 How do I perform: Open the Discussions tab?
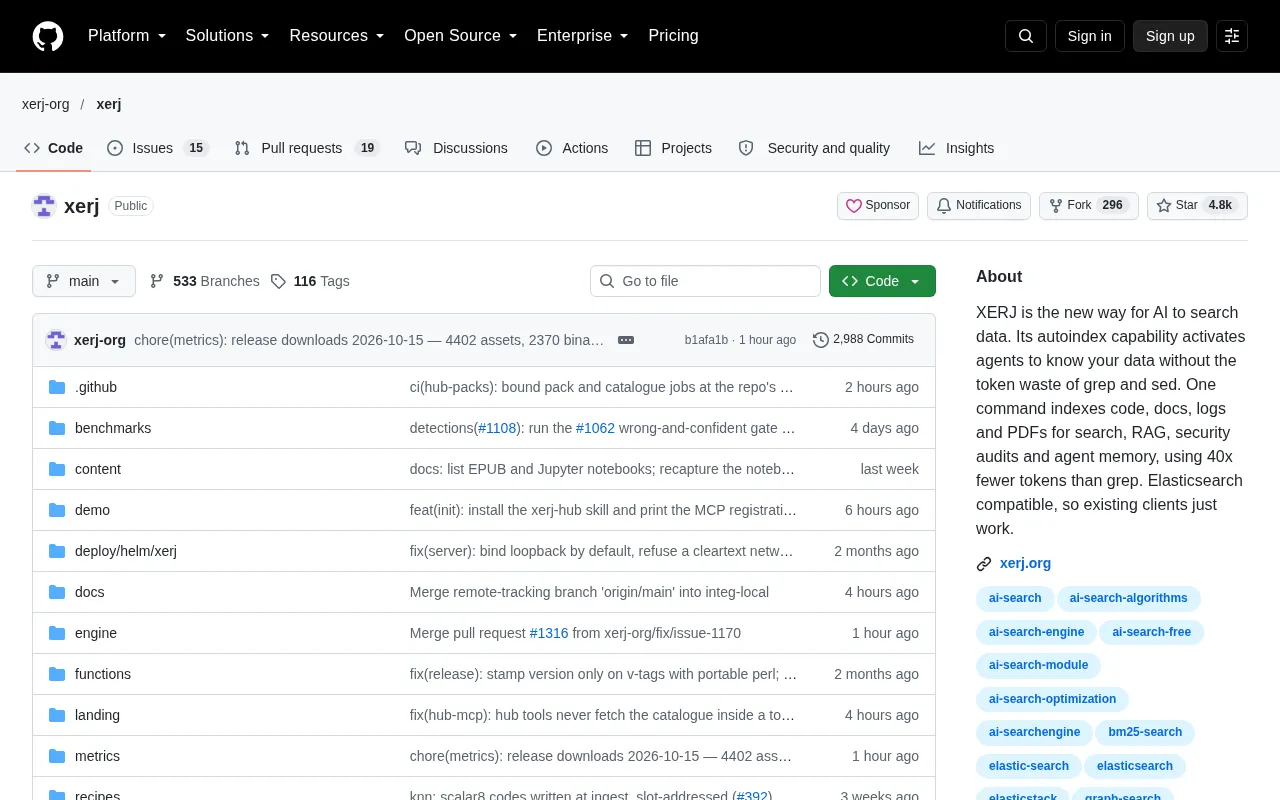(456, 148)
